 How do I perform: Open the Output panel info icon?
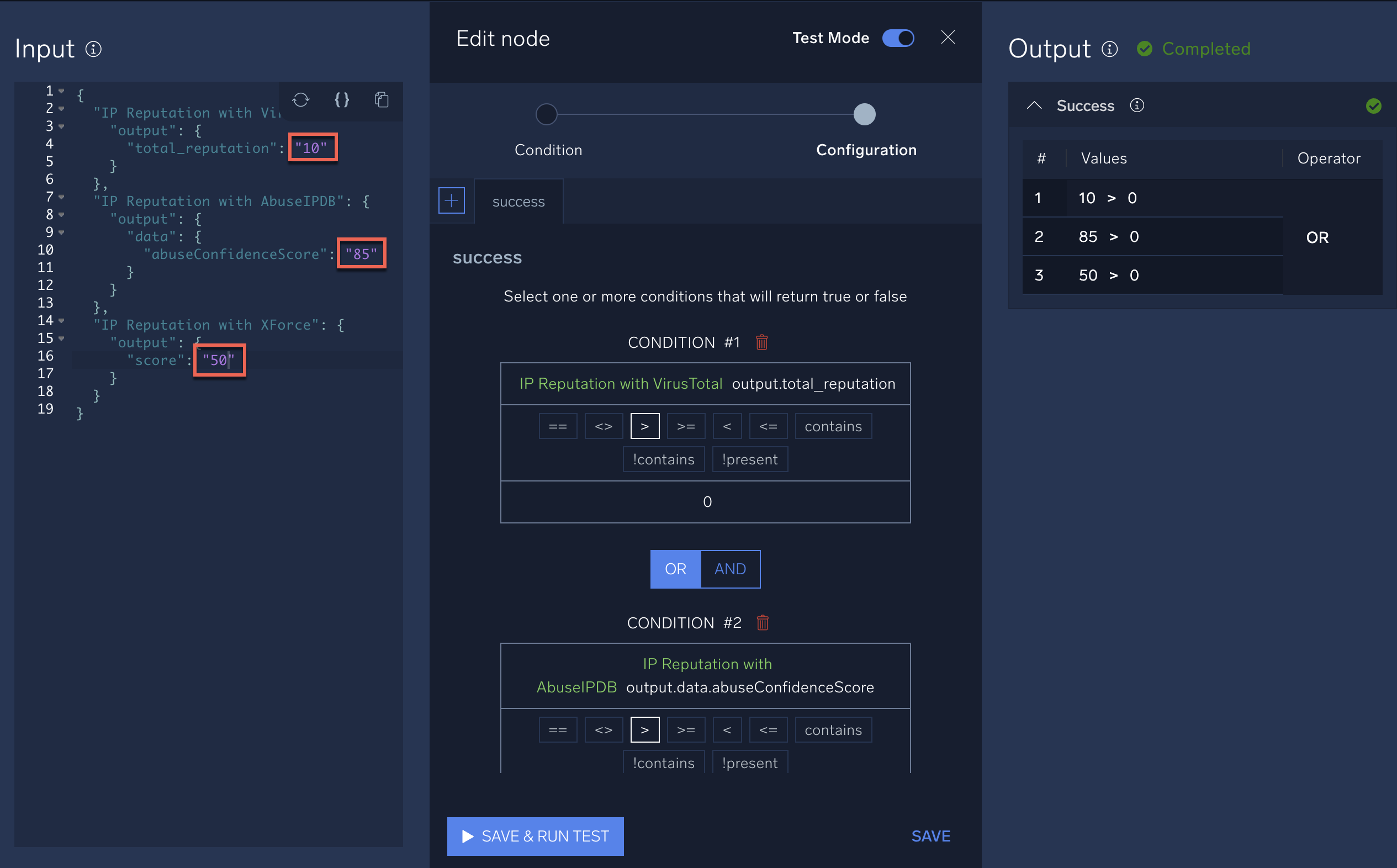pos(1109,49)
